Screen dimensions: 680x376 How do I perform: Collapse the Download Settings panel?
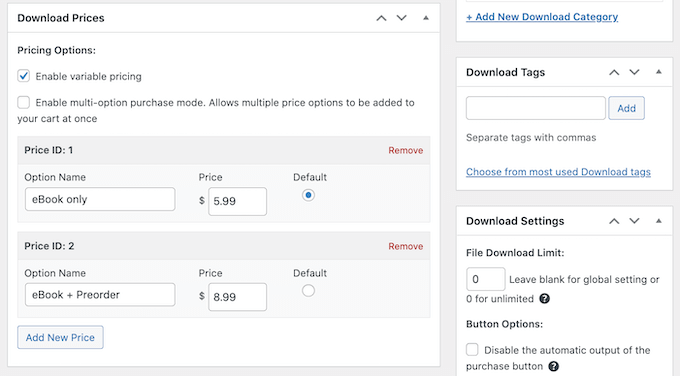[659, 221]
